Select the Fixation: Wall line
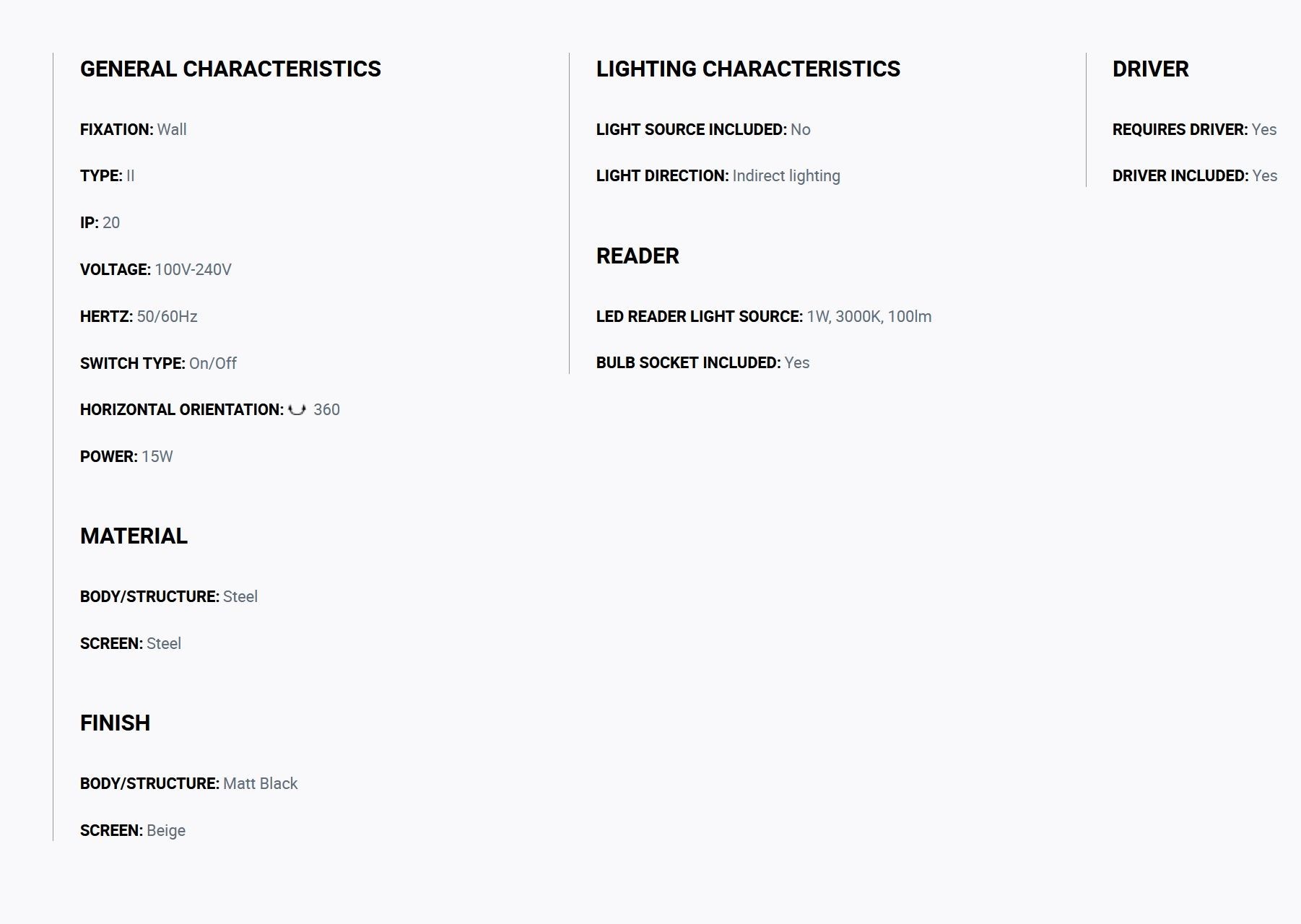Viewport: 1301px width, 924px height. (x=134, y=129)
